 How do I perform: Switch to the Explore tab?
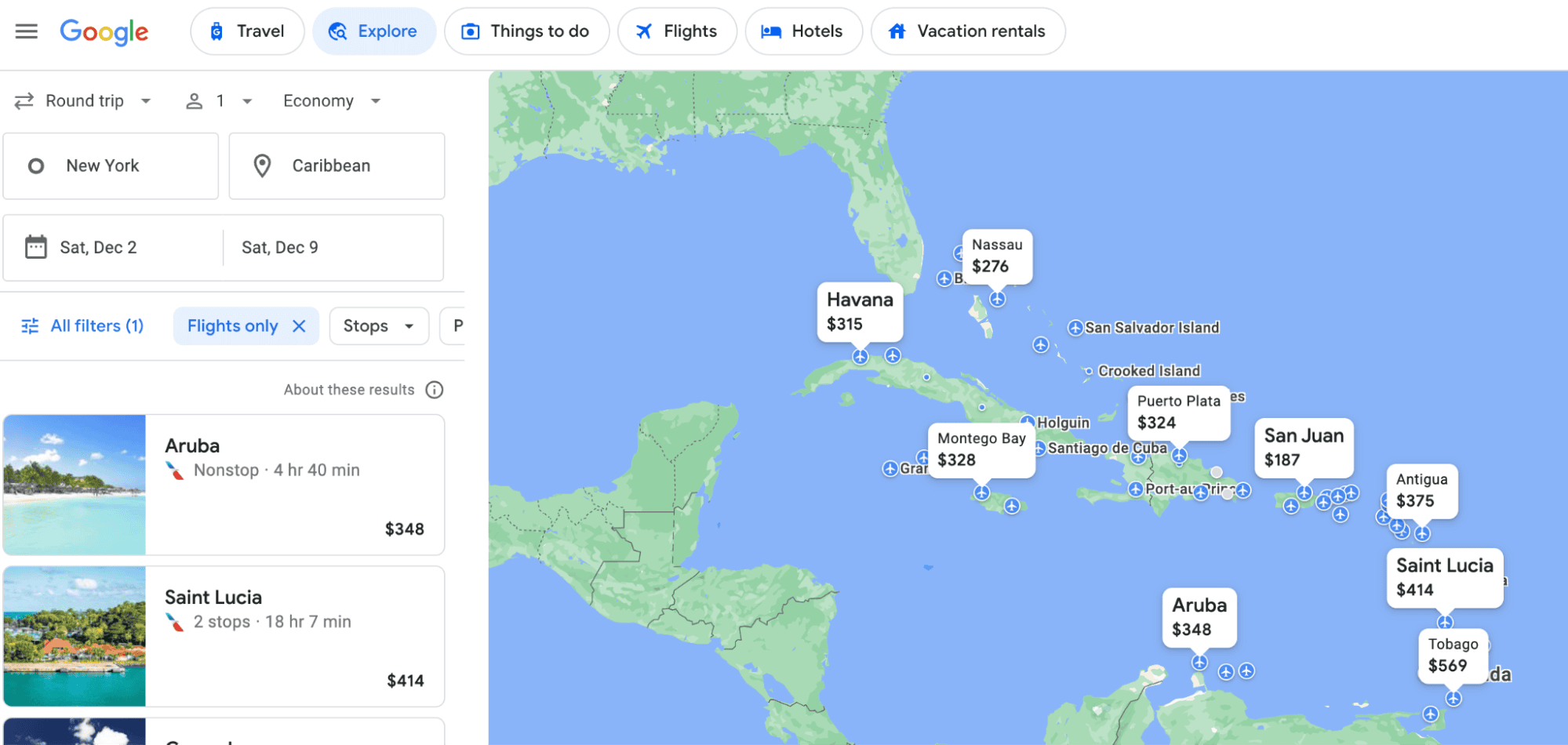click(x=374, y=31)
